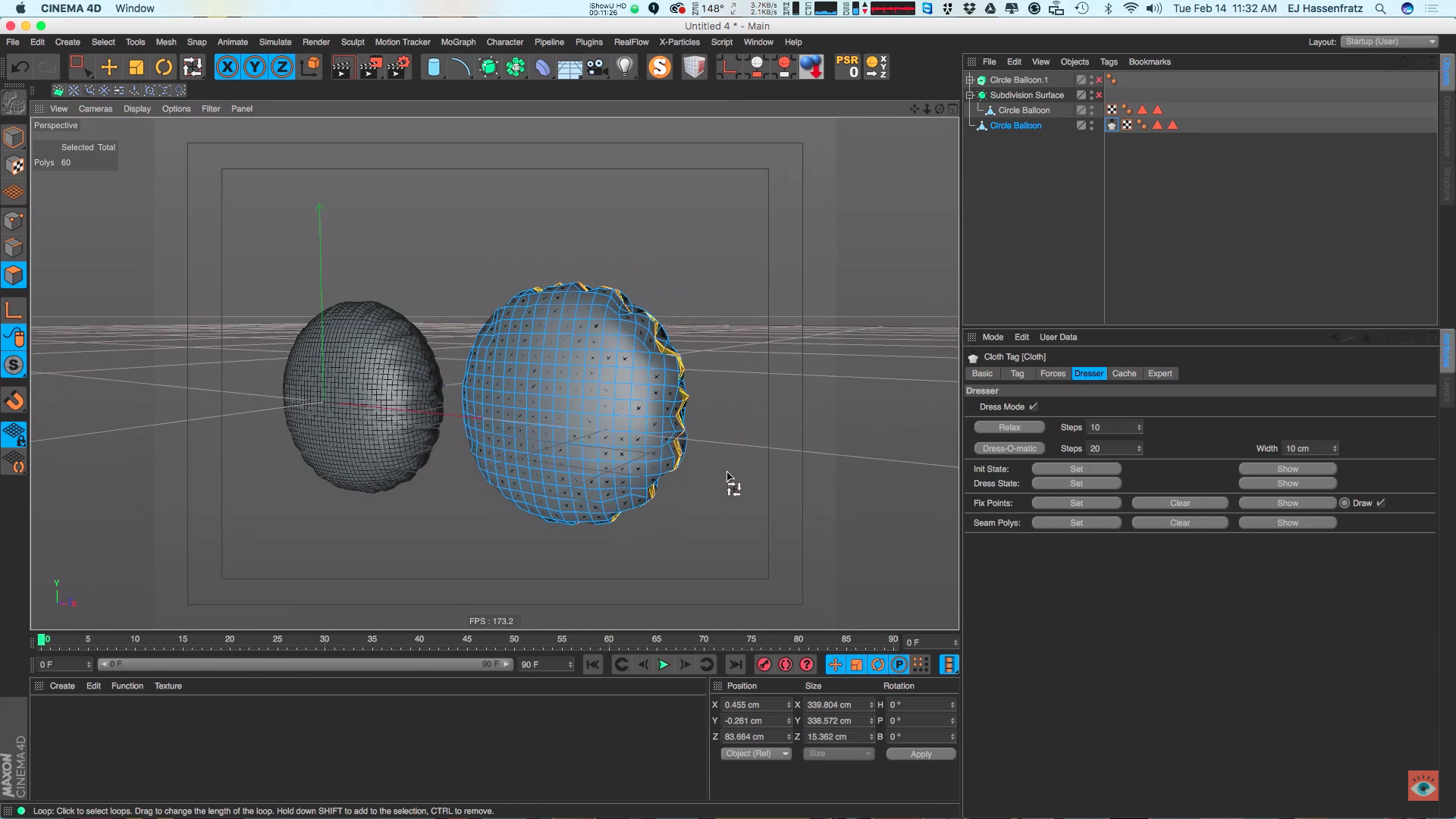Select Polygons mode in left palette
The height and width of the screenshot is (819, 1456).
coord(14,275)
